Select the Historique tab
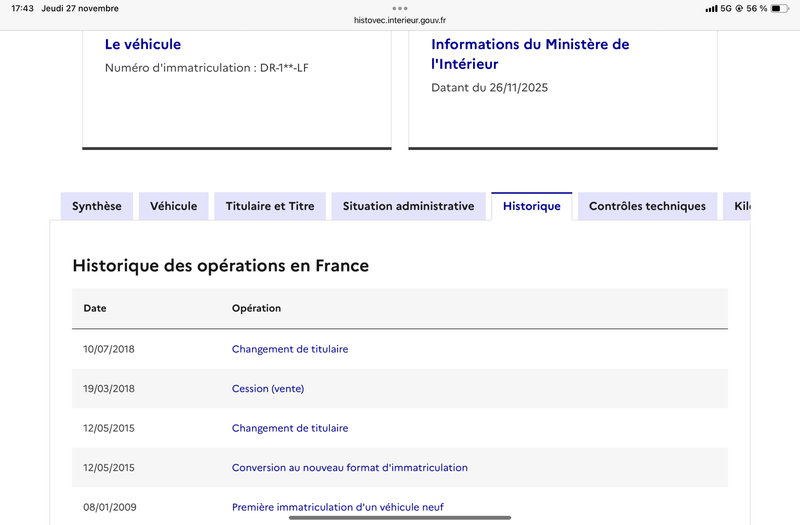800x525 pixels. (532, 206)
